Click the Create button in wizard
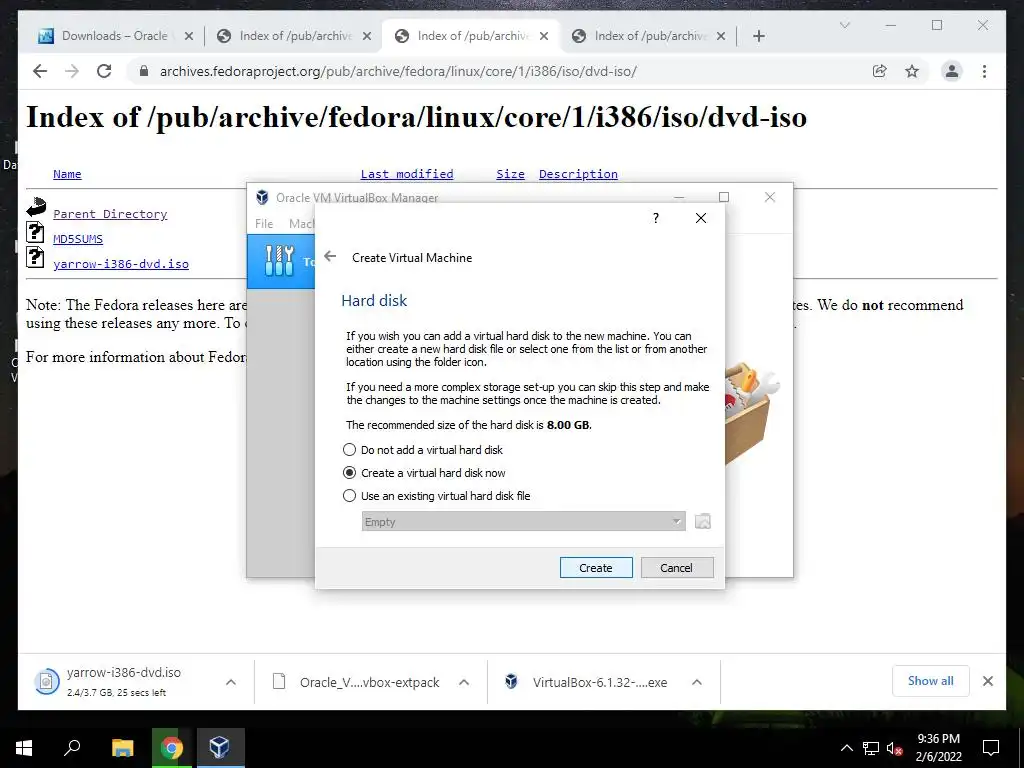1024x768 pixels. 596,568
